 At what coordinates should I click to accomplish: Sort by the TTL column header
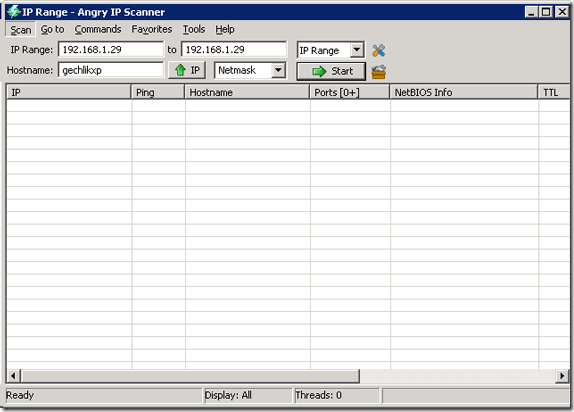[554, 92]
